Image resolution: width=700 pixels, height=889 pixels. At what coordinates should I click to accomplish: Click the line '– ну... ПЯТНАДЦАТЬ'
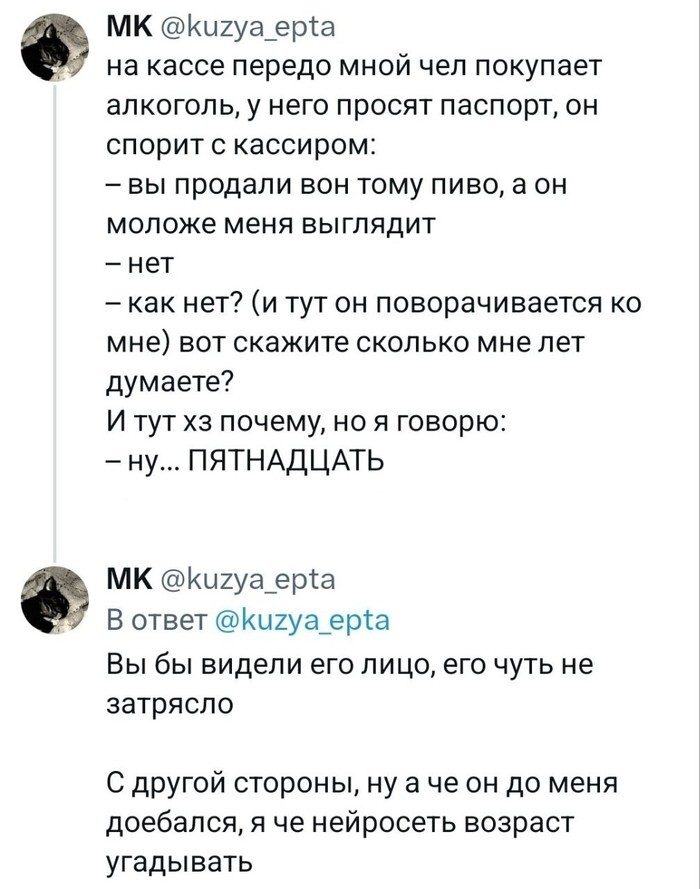(243, 460)
